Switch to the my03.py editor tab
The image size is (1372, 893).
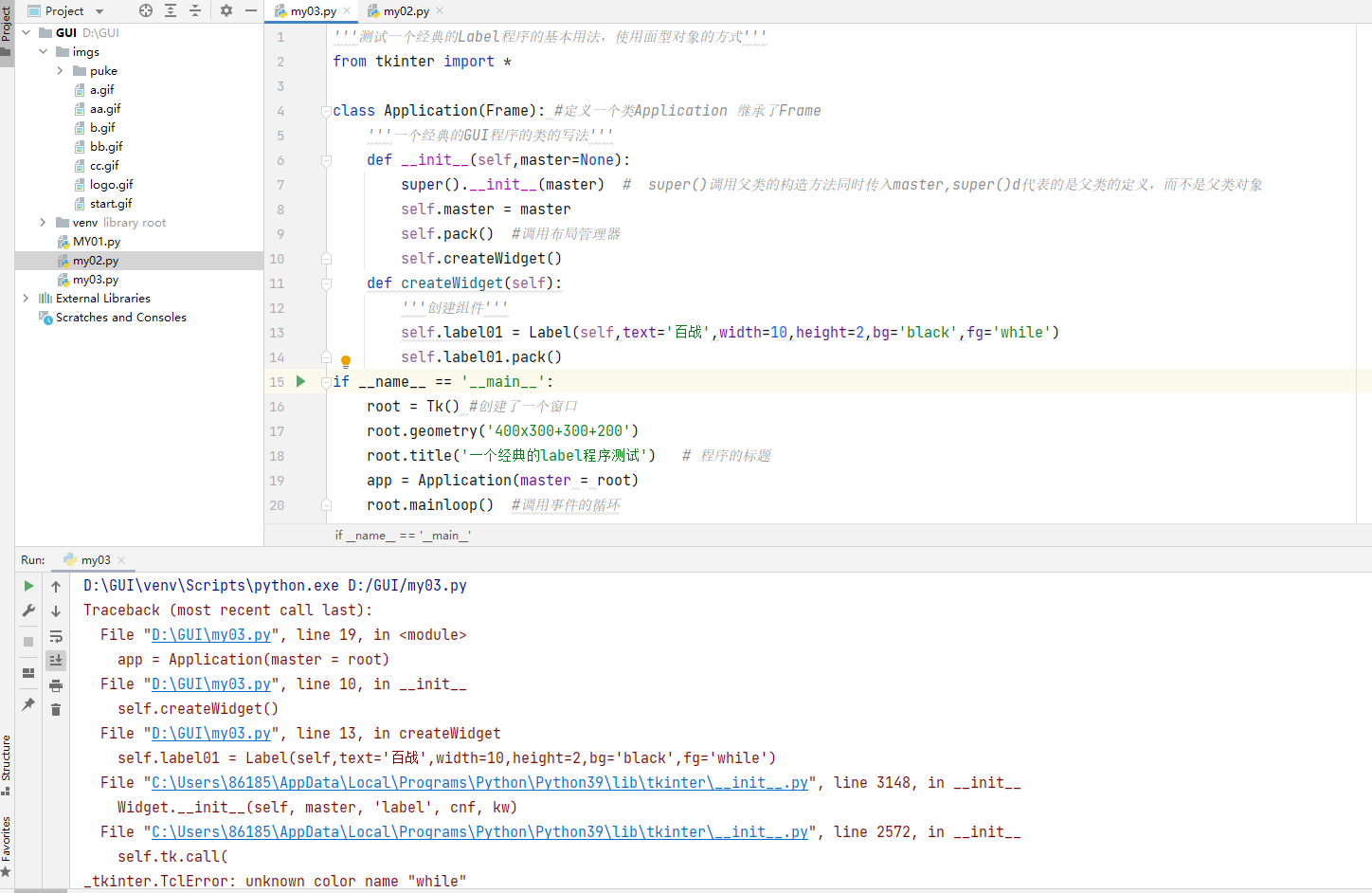click(314, 11)
